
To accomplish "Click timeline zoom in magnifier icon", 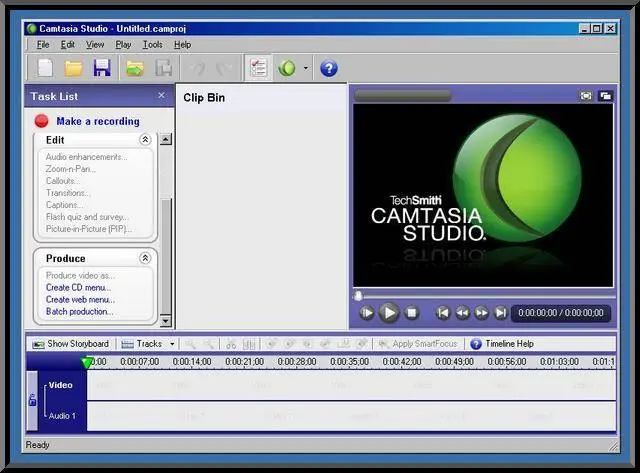I will click(x=190, y=344).
